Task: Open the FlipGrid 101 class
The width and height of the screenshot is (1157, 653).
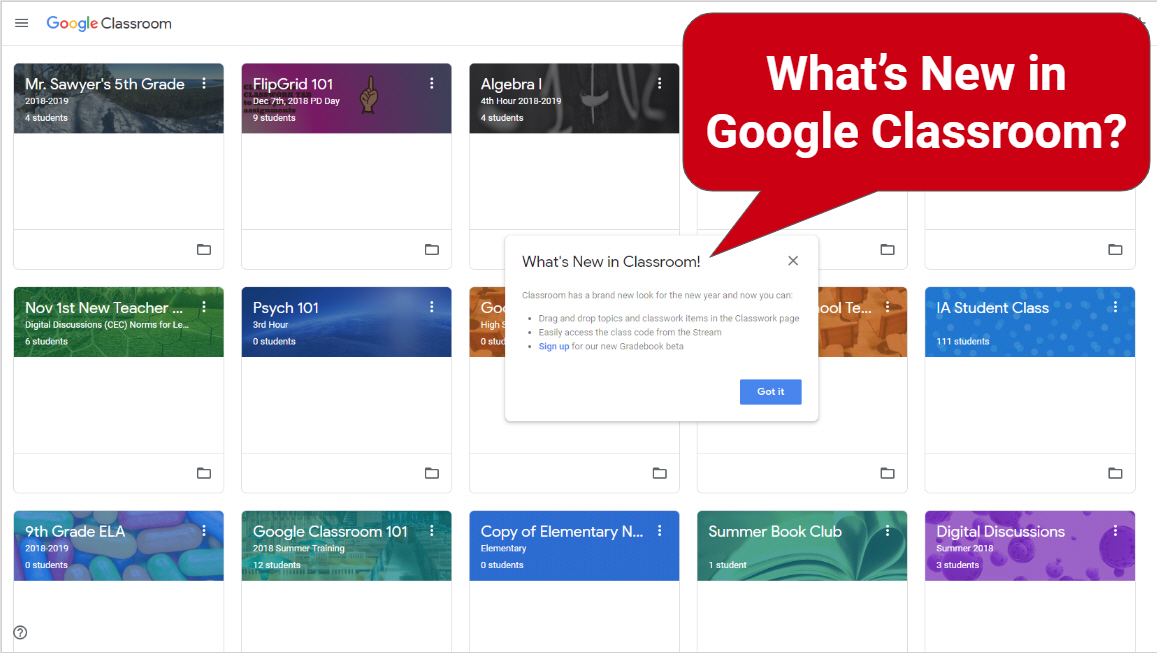Action: [x=293, y=84]
